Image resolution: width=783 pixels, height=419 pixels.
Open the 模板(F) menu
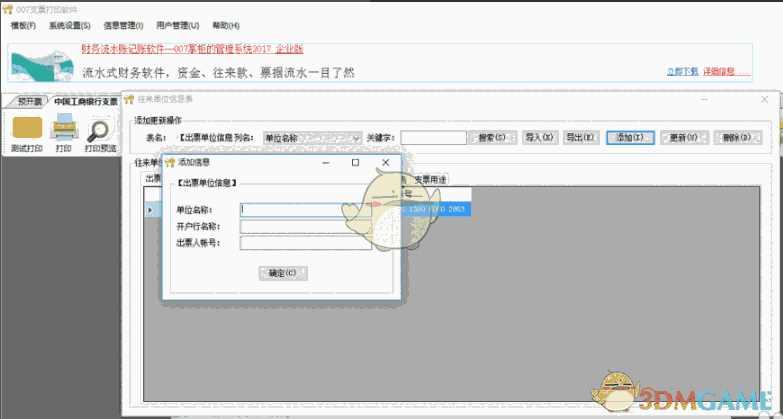point(23,25)
